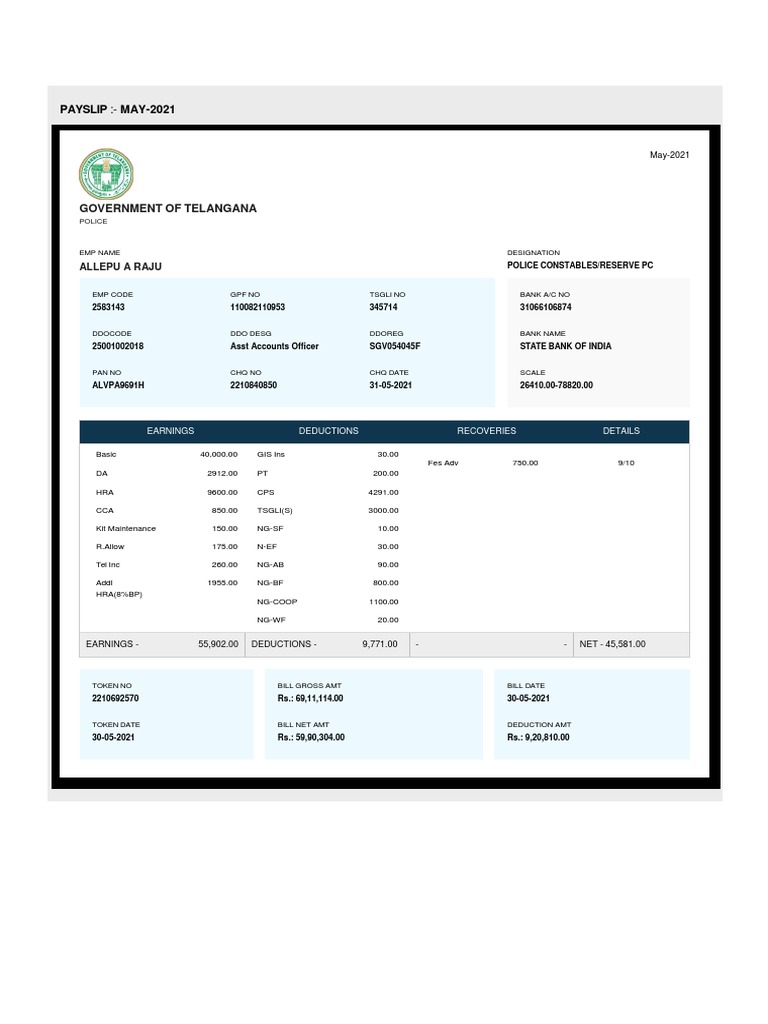Select DDOREG value SGV054045F
The height and width of the screenshot is (1024, 768).
pyautogui.click(x=394, y=346)
